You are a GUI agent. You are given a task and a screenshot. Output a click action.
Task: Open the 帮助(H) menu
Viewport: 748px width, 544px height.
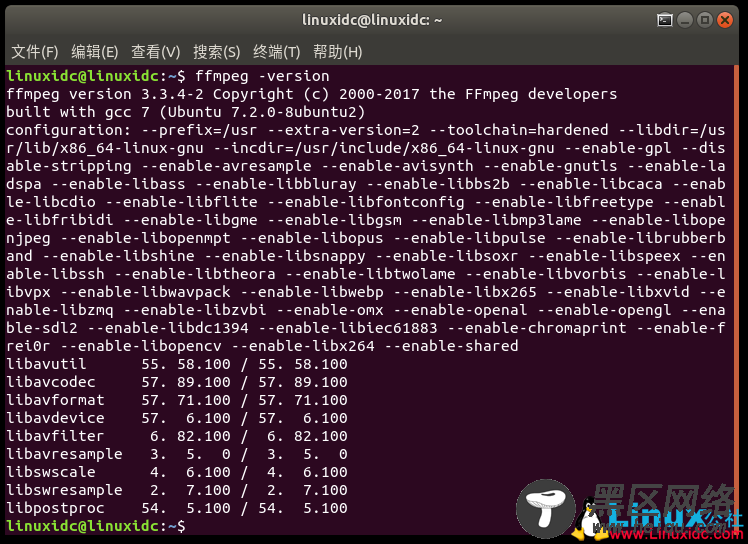pos(337,52)
